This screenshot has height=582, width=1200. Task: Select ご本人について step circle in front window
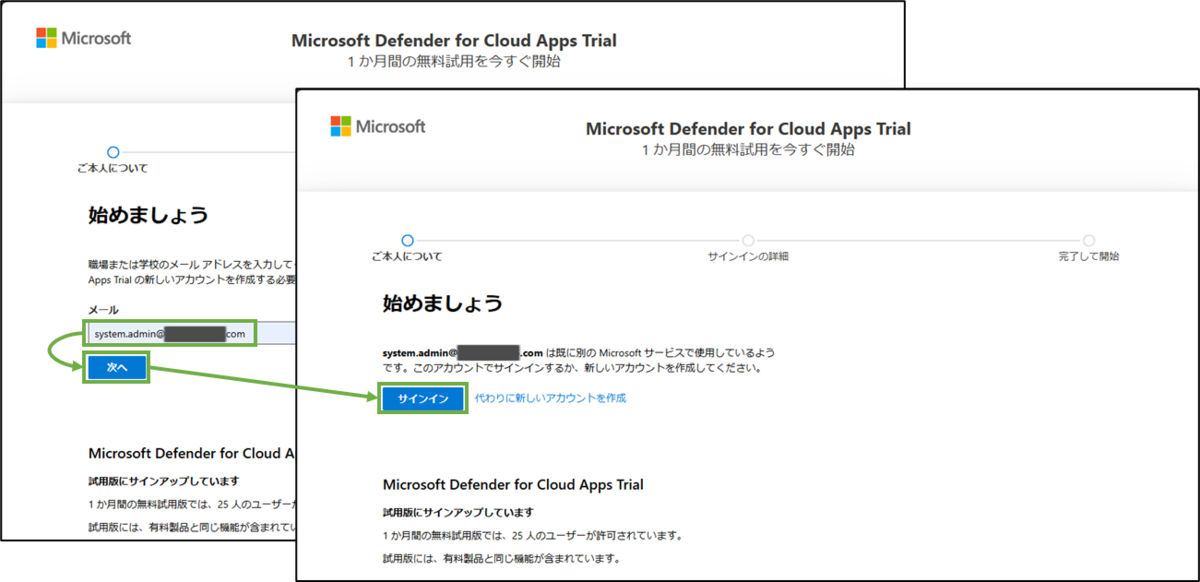[406, 240]
